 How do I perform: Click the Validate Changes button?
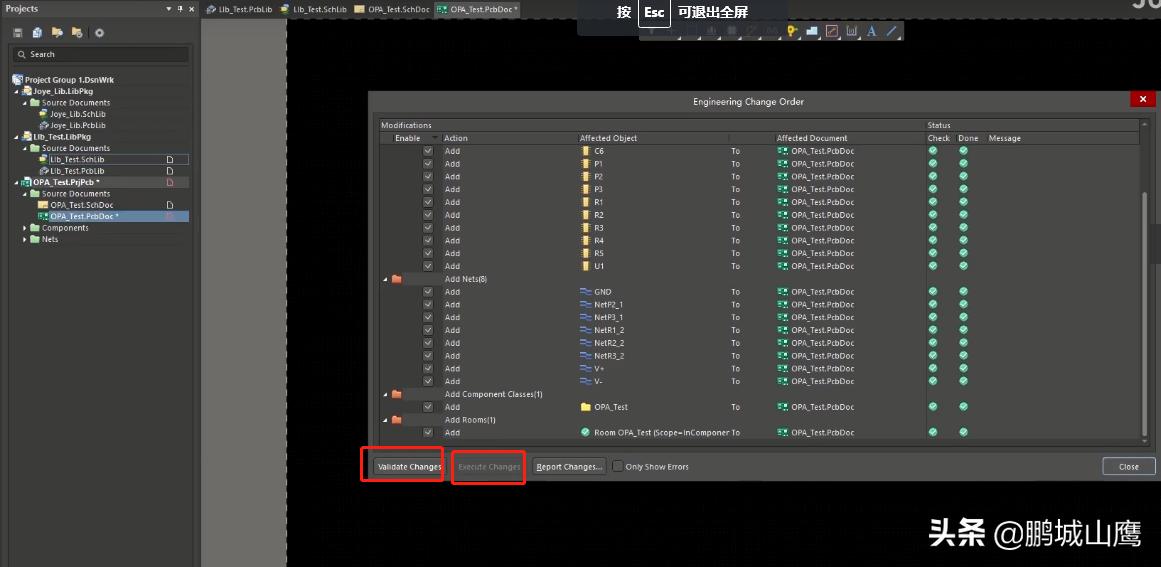[x=409, y=467]
